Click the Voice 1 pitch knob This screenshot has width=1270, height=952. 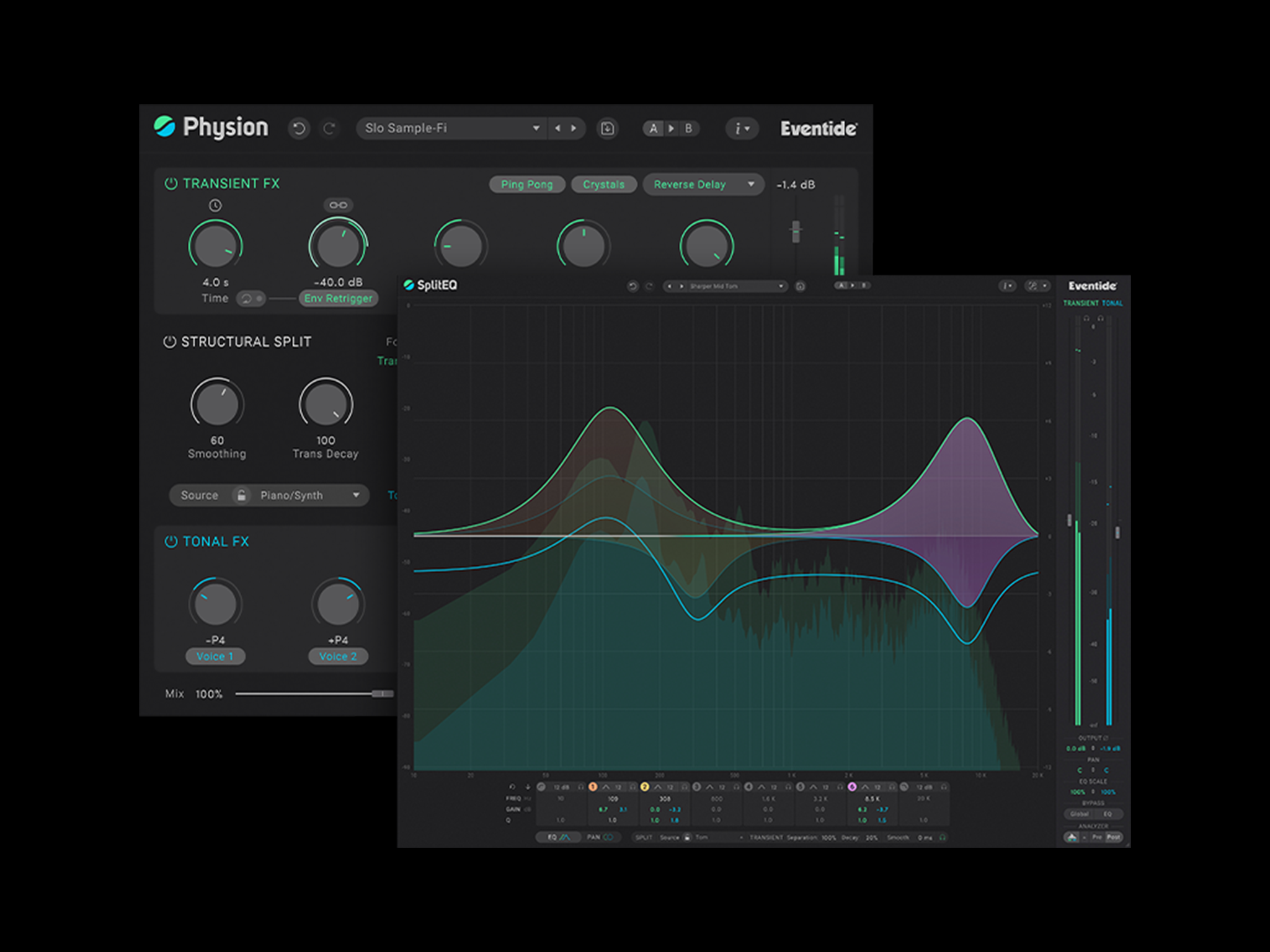click(x=215, y=604)
